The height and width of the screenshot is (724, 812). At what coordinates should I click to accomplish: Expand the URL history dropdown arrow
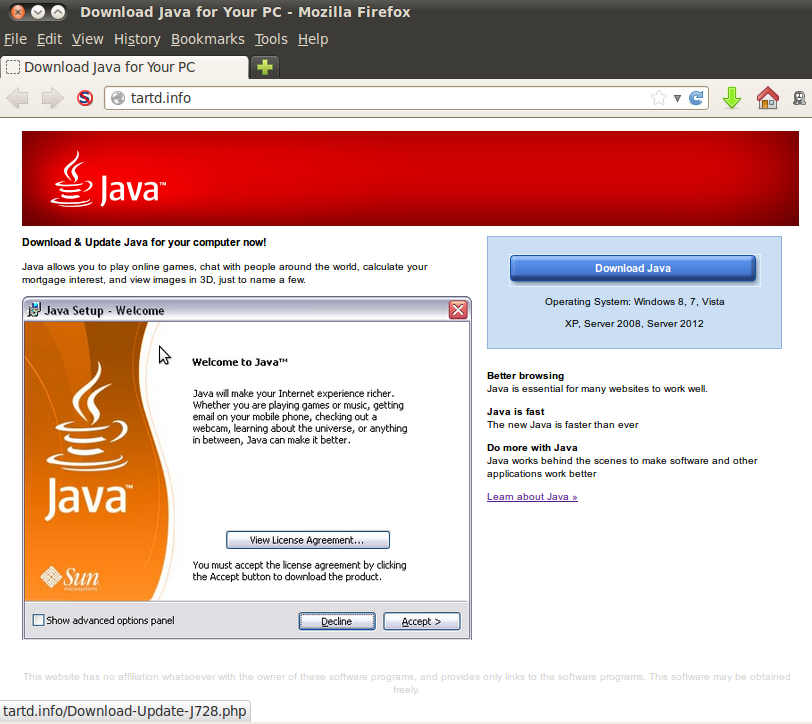click(x=677, y=98)
